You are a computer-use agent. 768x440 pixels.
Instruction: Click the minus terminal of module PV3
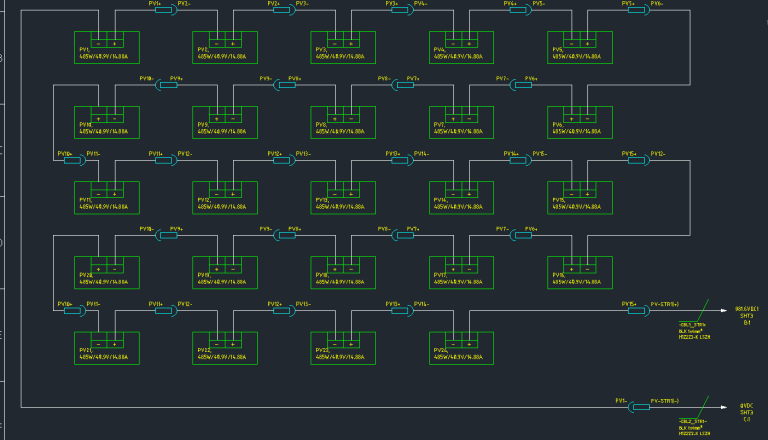[335, 44]
